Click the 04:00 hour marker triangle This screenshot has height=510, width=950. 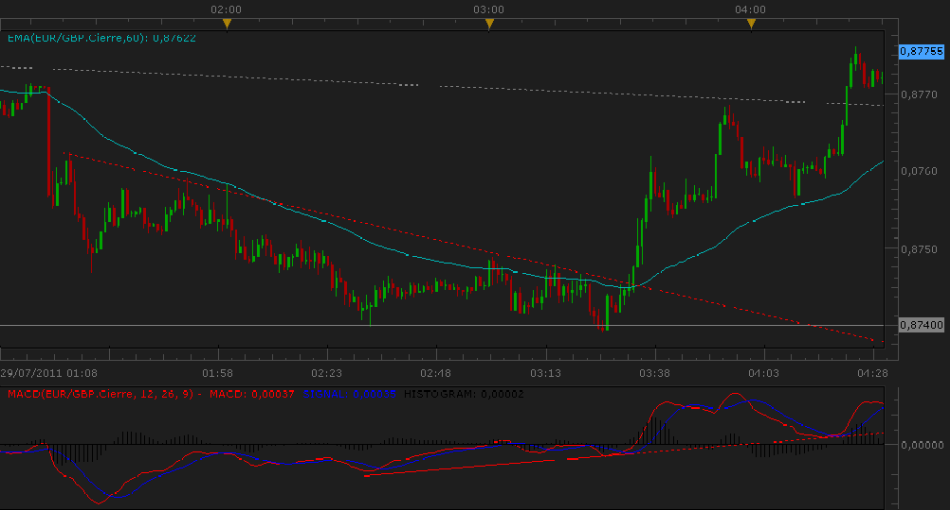[x=750, y=22]
